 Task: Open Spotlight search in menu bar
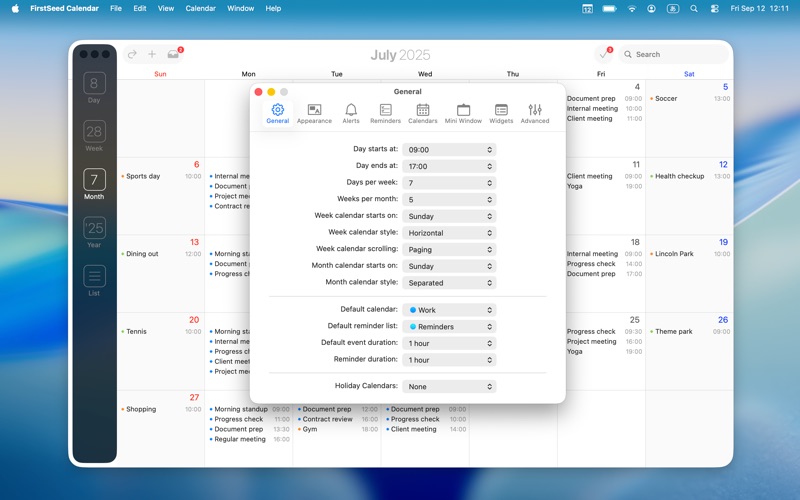(x=694, y=8)
